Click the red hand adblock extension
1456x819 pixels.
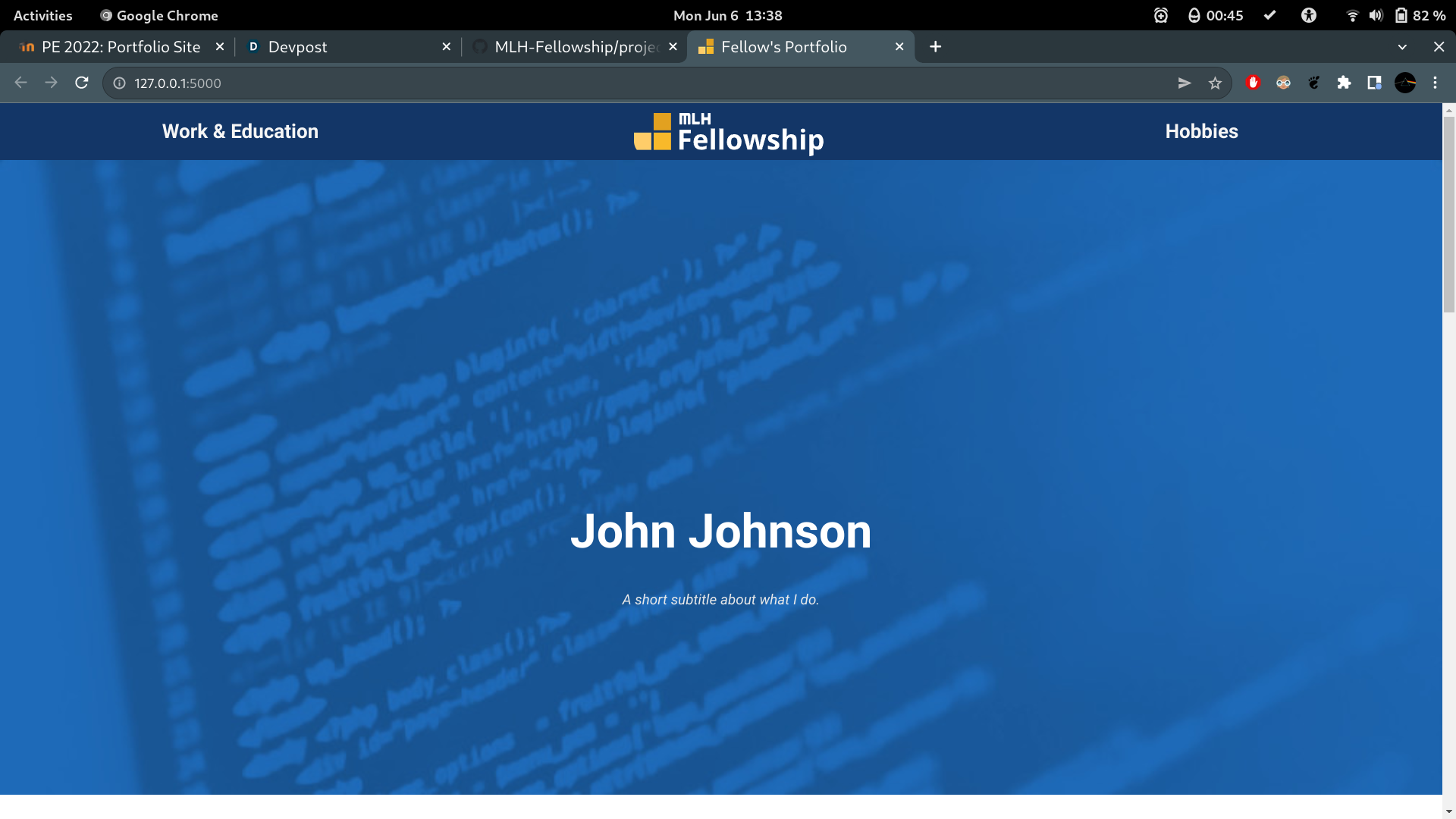[1253, 83]
